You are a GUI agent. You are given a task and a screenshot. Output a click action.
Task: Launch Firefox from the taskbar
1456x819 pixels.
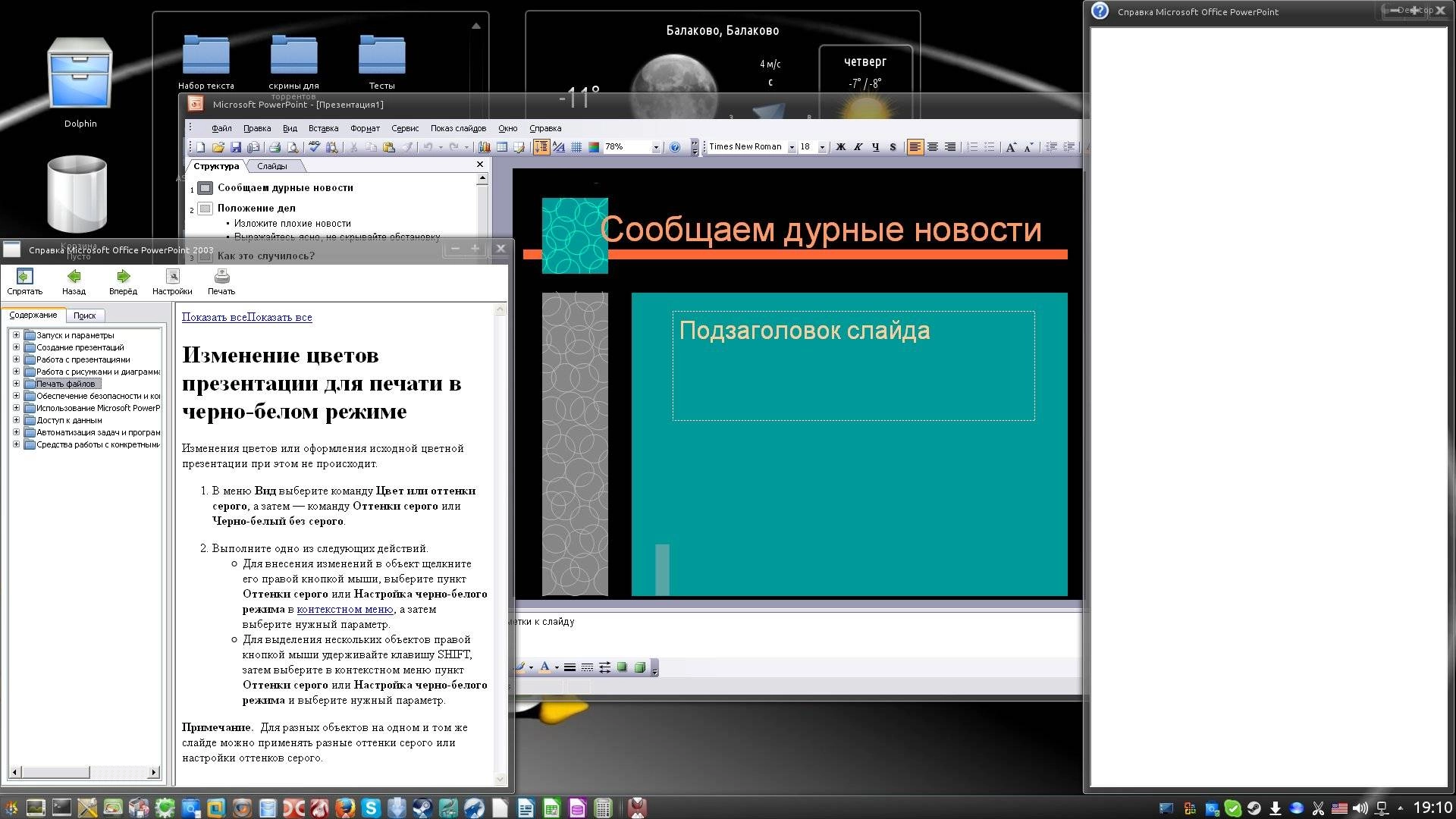click(x=345, y=808)
